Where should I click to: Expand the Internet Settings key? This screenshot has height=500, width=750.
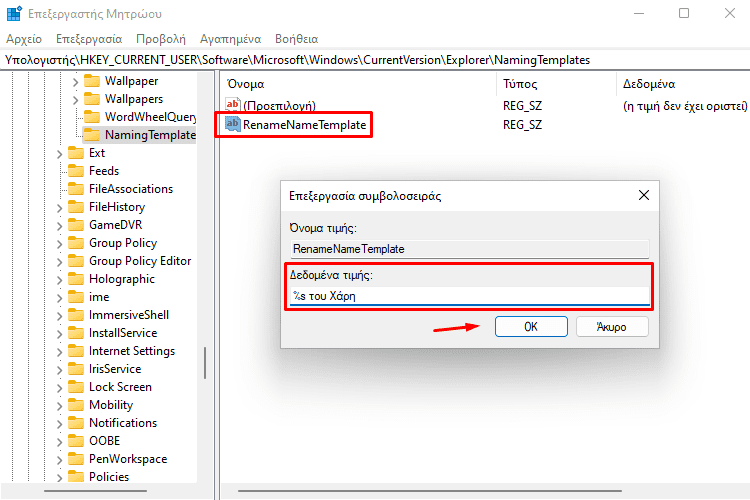click(x=59, y=352)
